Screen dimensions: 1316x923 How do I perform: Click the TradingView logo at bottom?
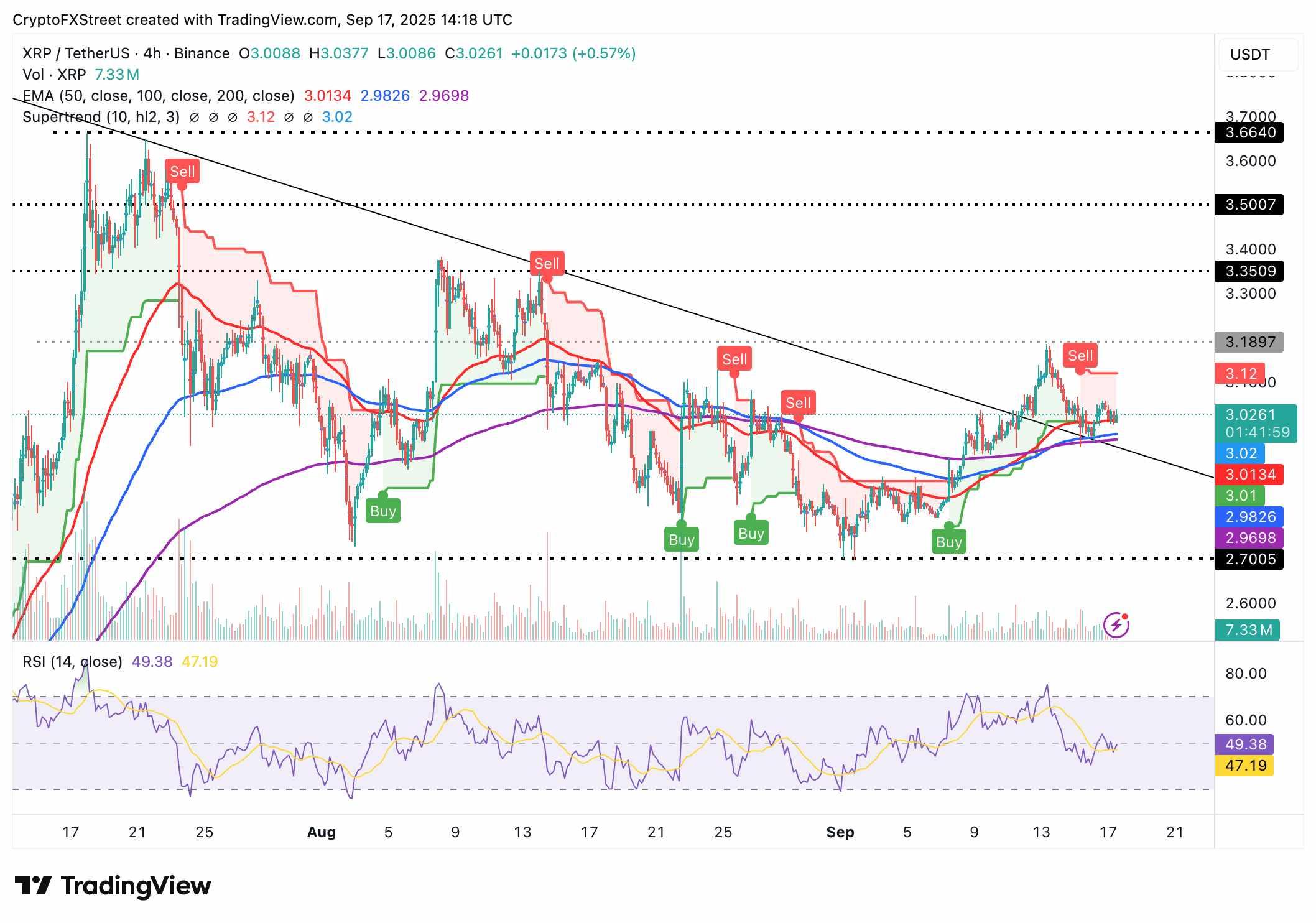coord(113,885)
